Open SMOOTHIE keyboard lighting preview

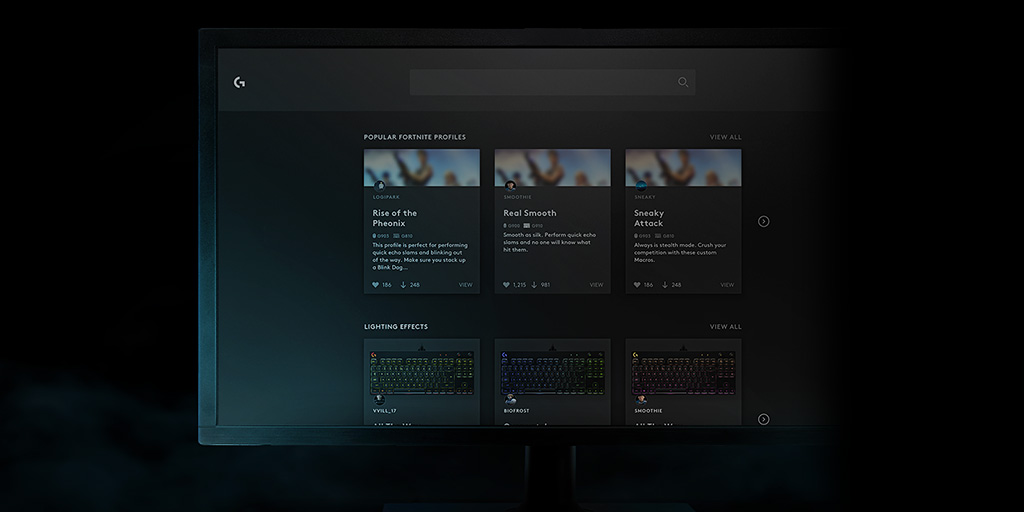click(x=683, y=372)
